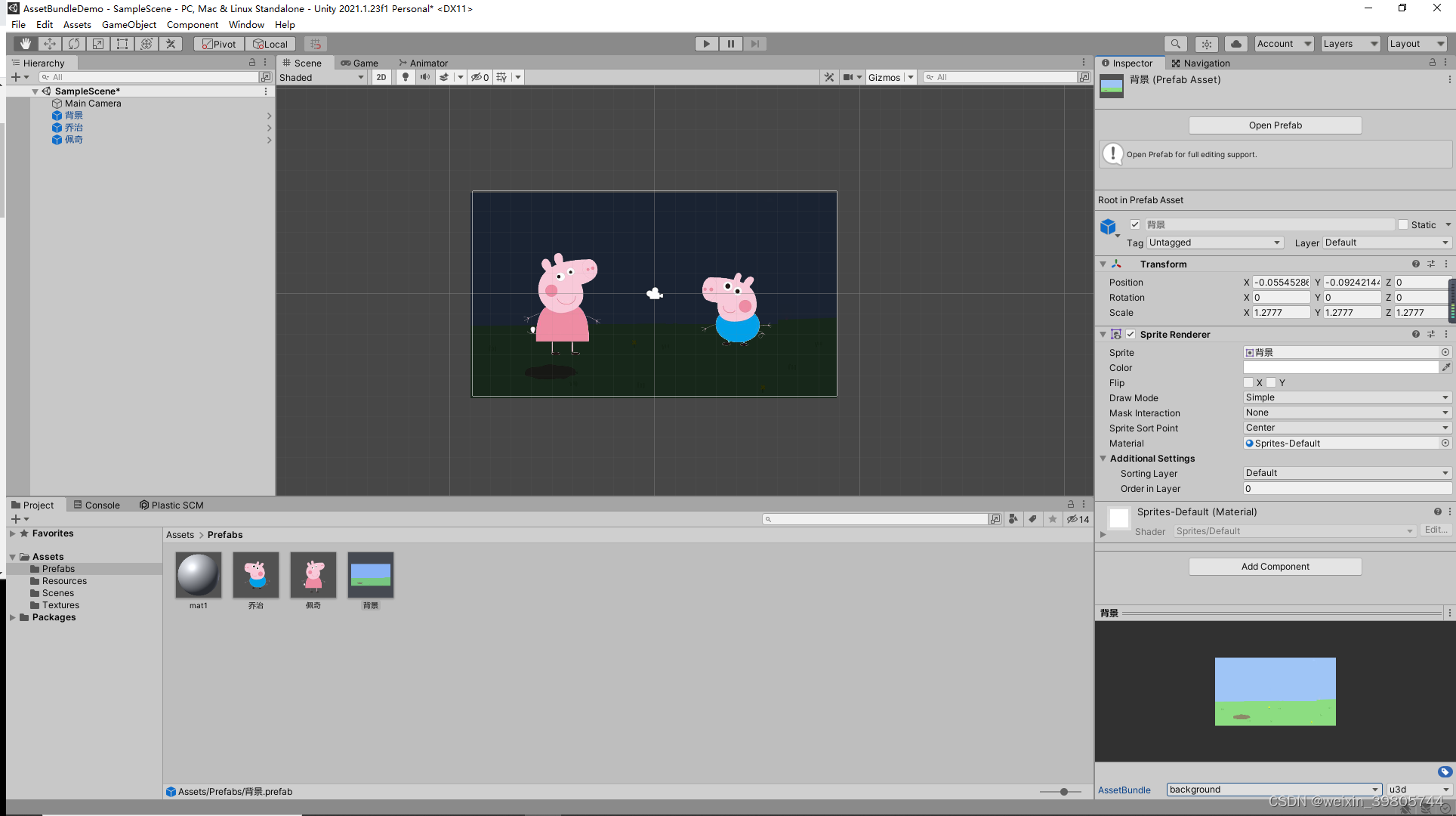Enable Flip X checkbox

coord(1248,382)
